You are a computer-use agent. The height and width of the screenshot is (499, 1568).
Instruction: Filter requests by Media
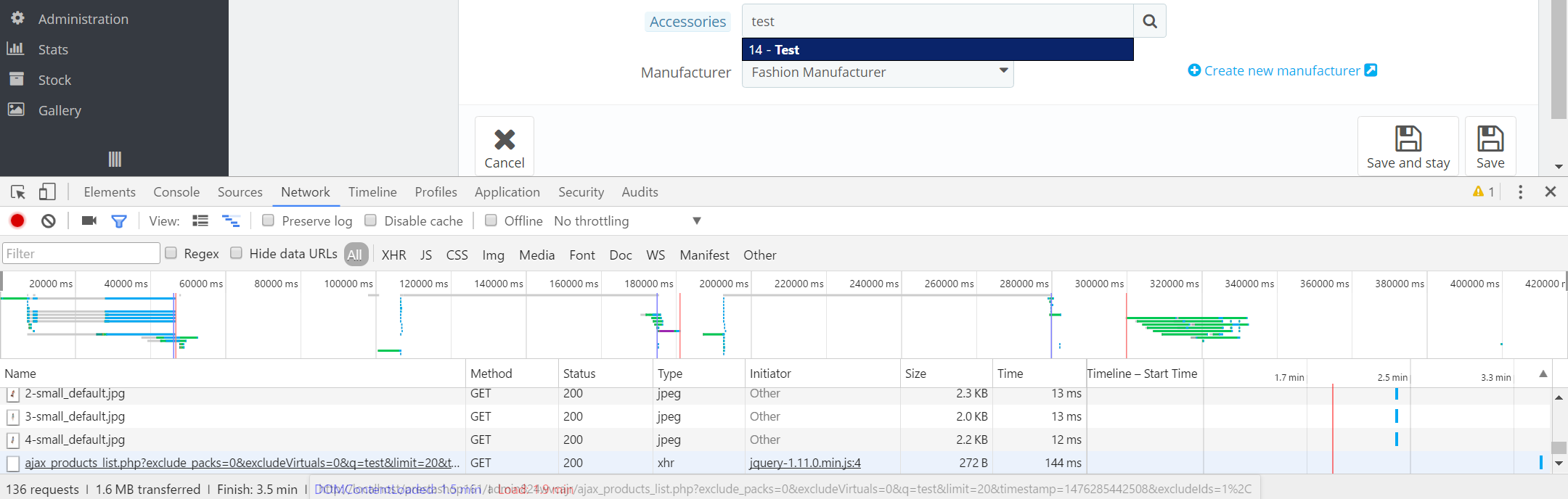536,255
